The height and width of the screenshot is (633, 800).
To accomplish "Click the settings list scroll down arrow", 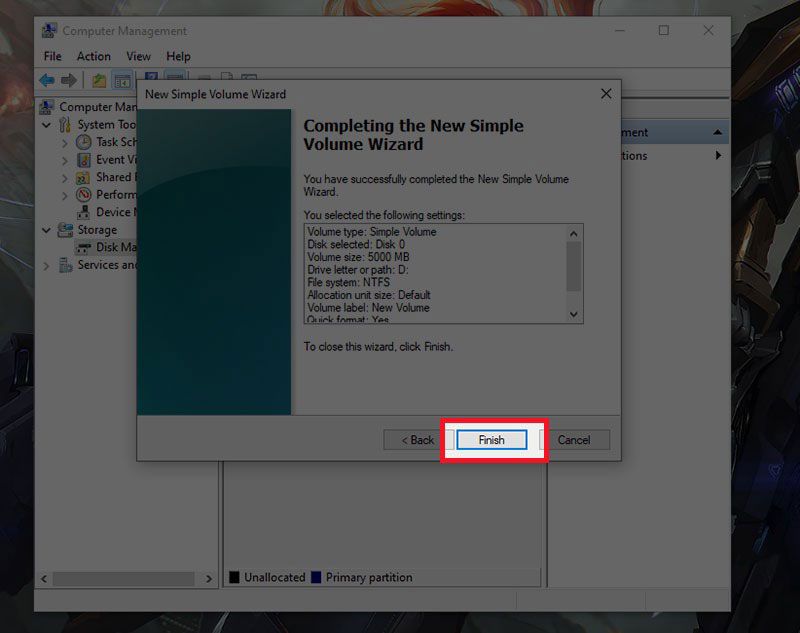I will click(573, 314).
